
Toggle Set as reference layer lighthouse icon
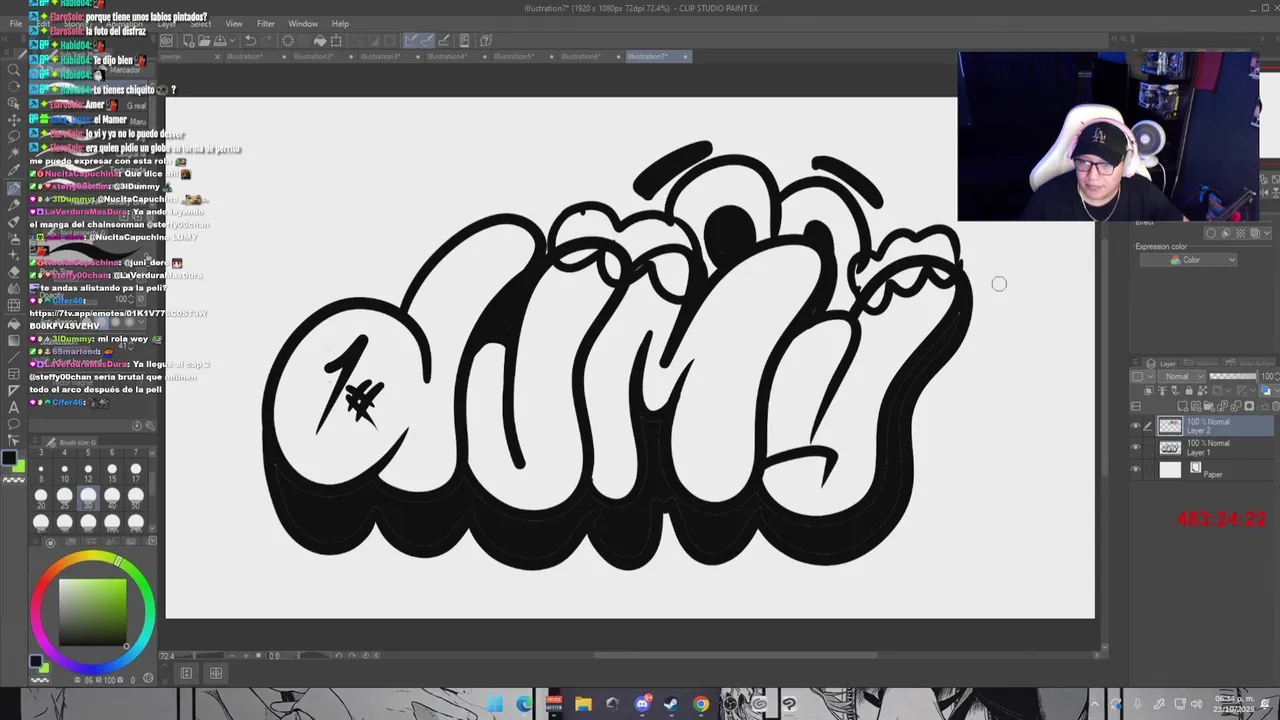pos(1162,390)
